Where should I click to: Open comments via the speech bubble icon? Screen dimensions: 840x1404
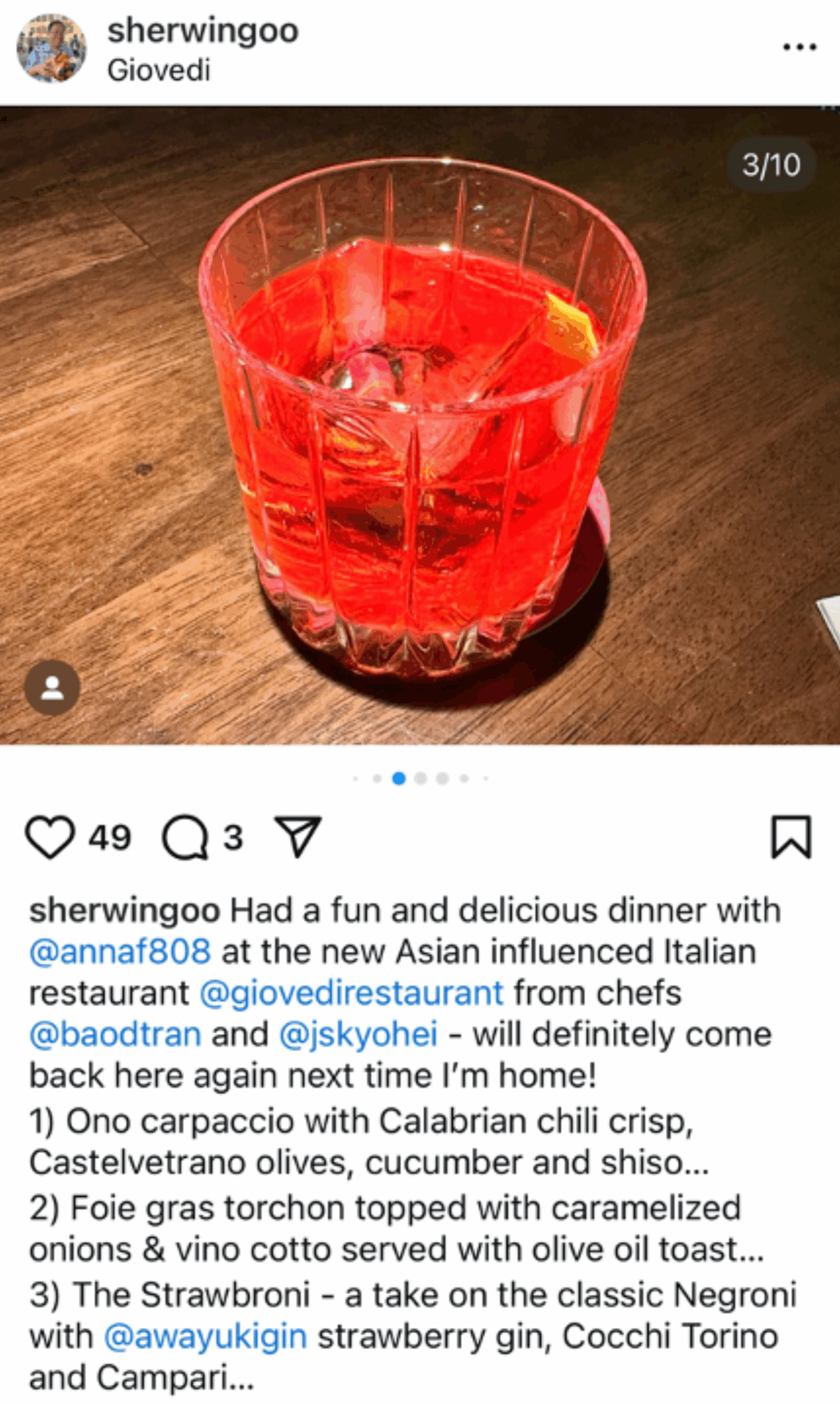click(185, 837)
